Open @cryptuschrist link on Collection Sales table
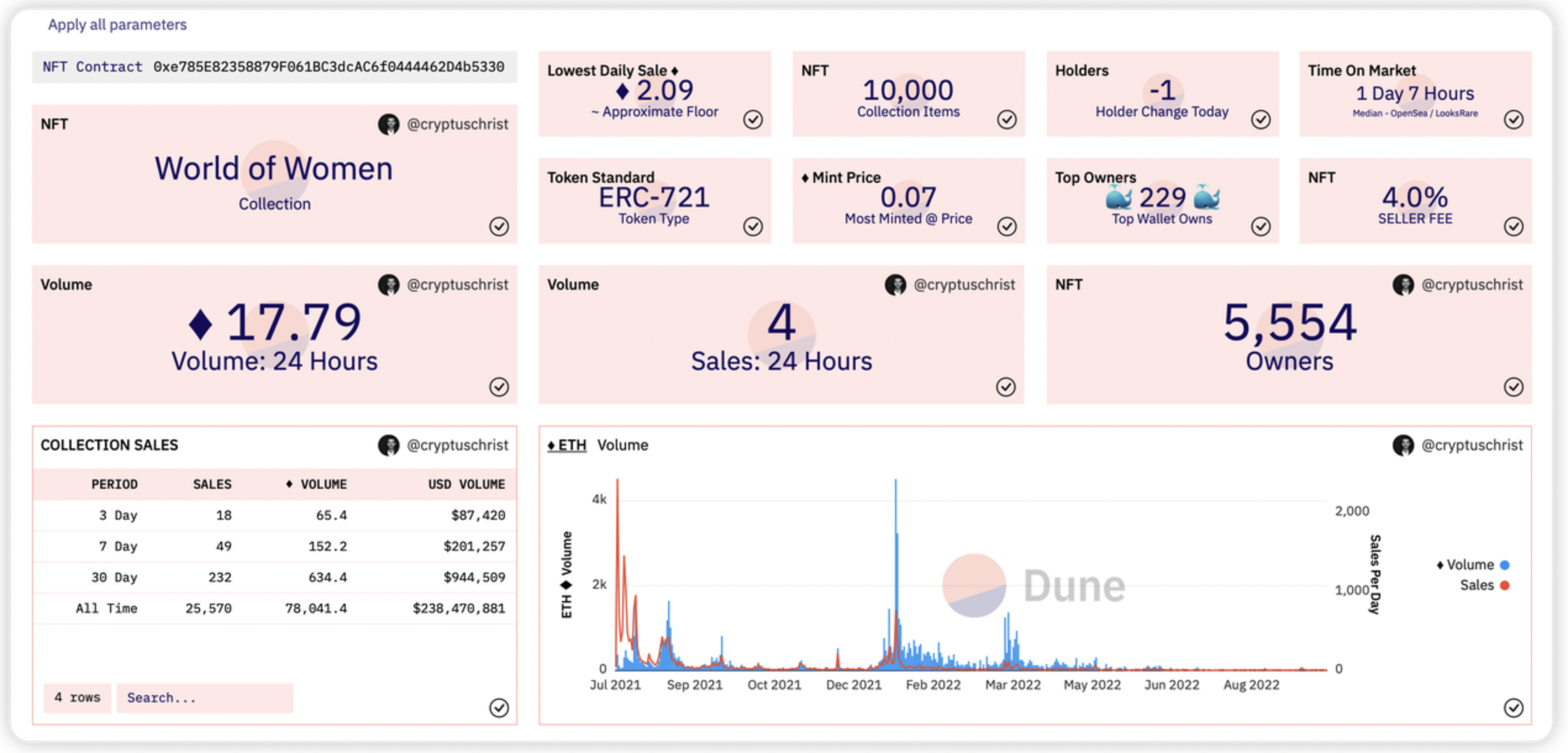This screenshot has width=1568, height=753. tap(457, 445)
